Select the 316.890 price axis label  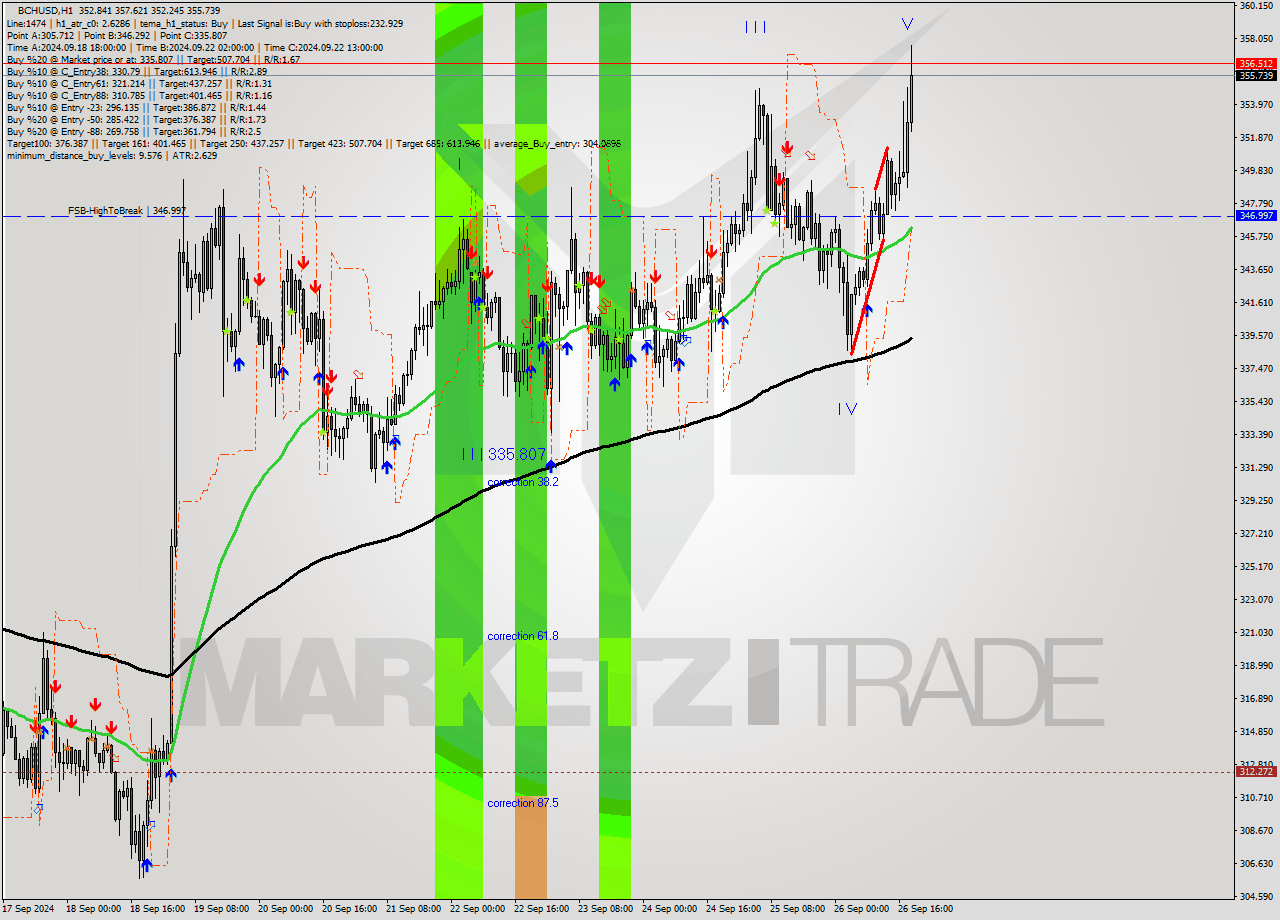click(x=1256, y=699)
